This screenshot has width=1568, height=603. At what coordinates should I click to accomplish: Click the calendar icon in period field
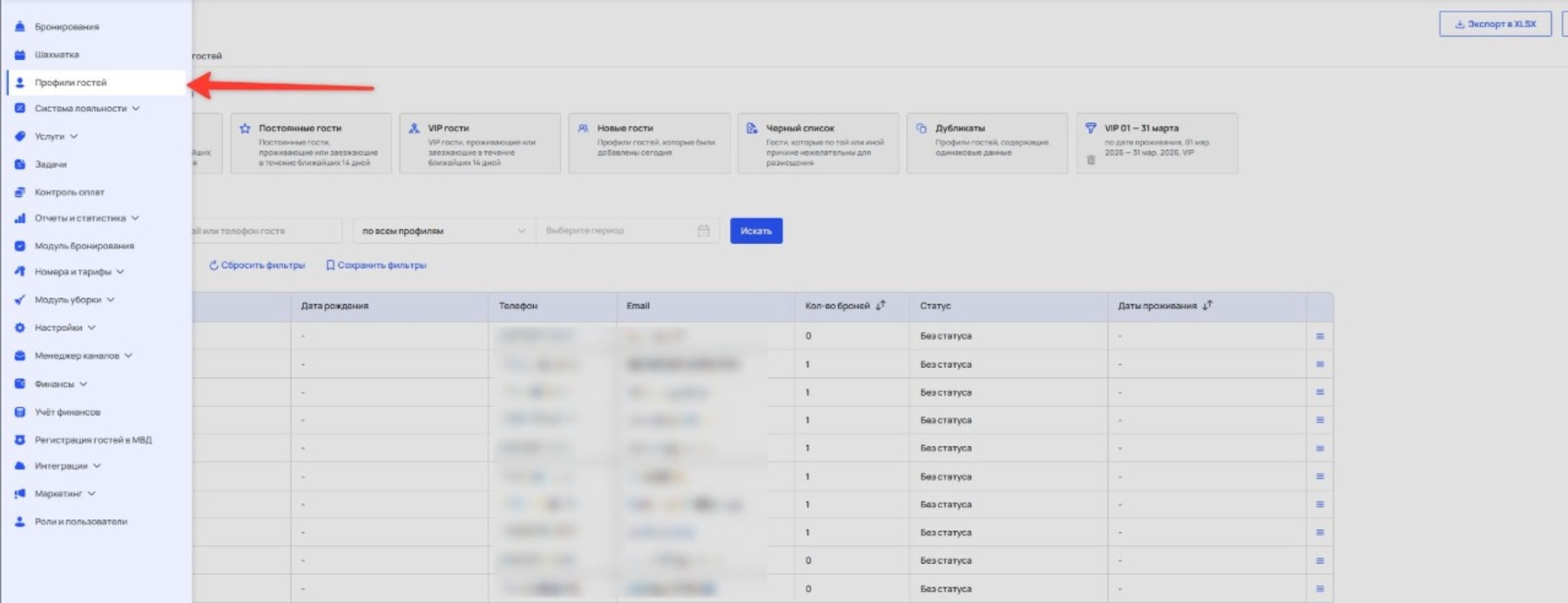pyautogui.click(x=703, y=231)
